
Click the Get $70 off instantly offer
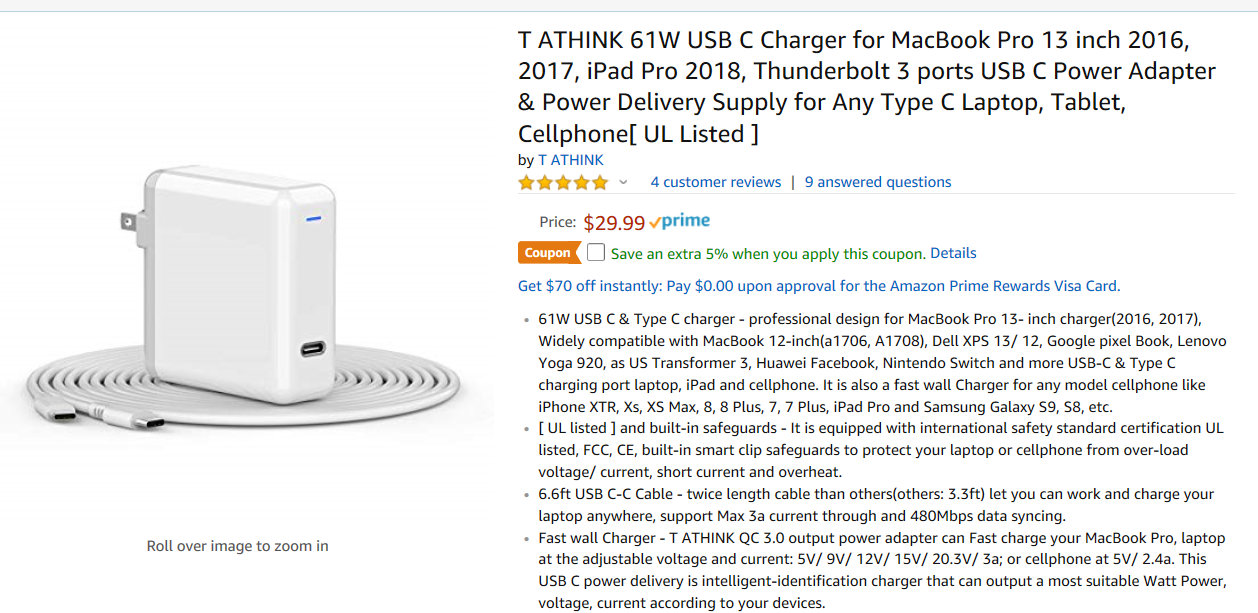tap(818, 286)
